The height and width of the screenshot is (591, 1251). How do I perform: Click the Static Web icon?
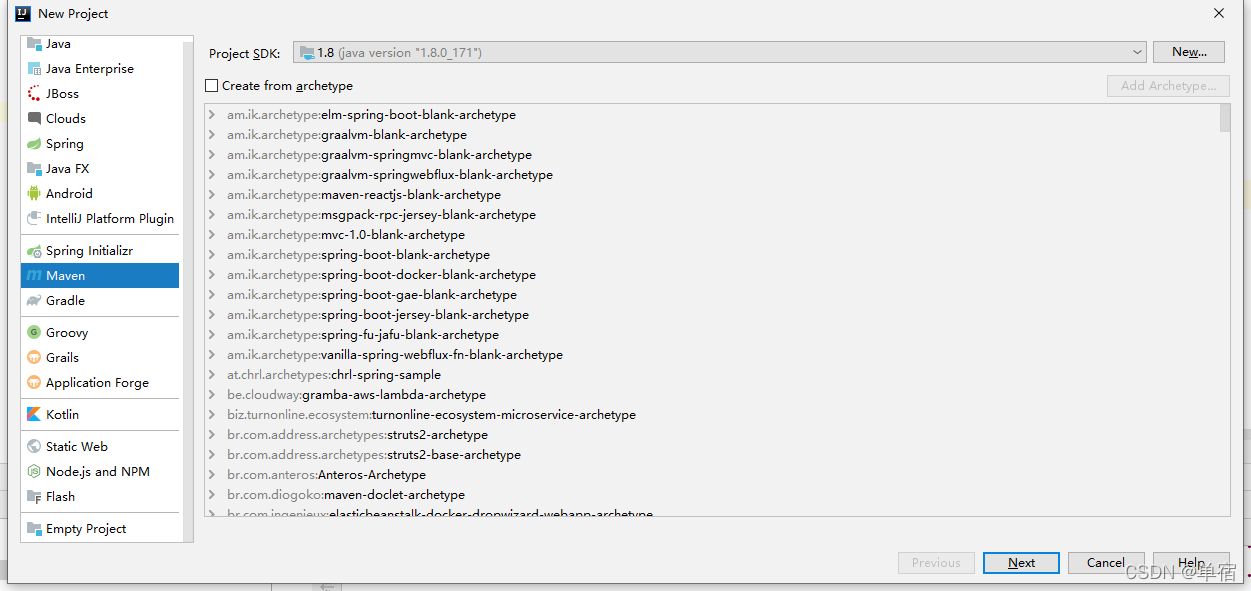point(35,447)
